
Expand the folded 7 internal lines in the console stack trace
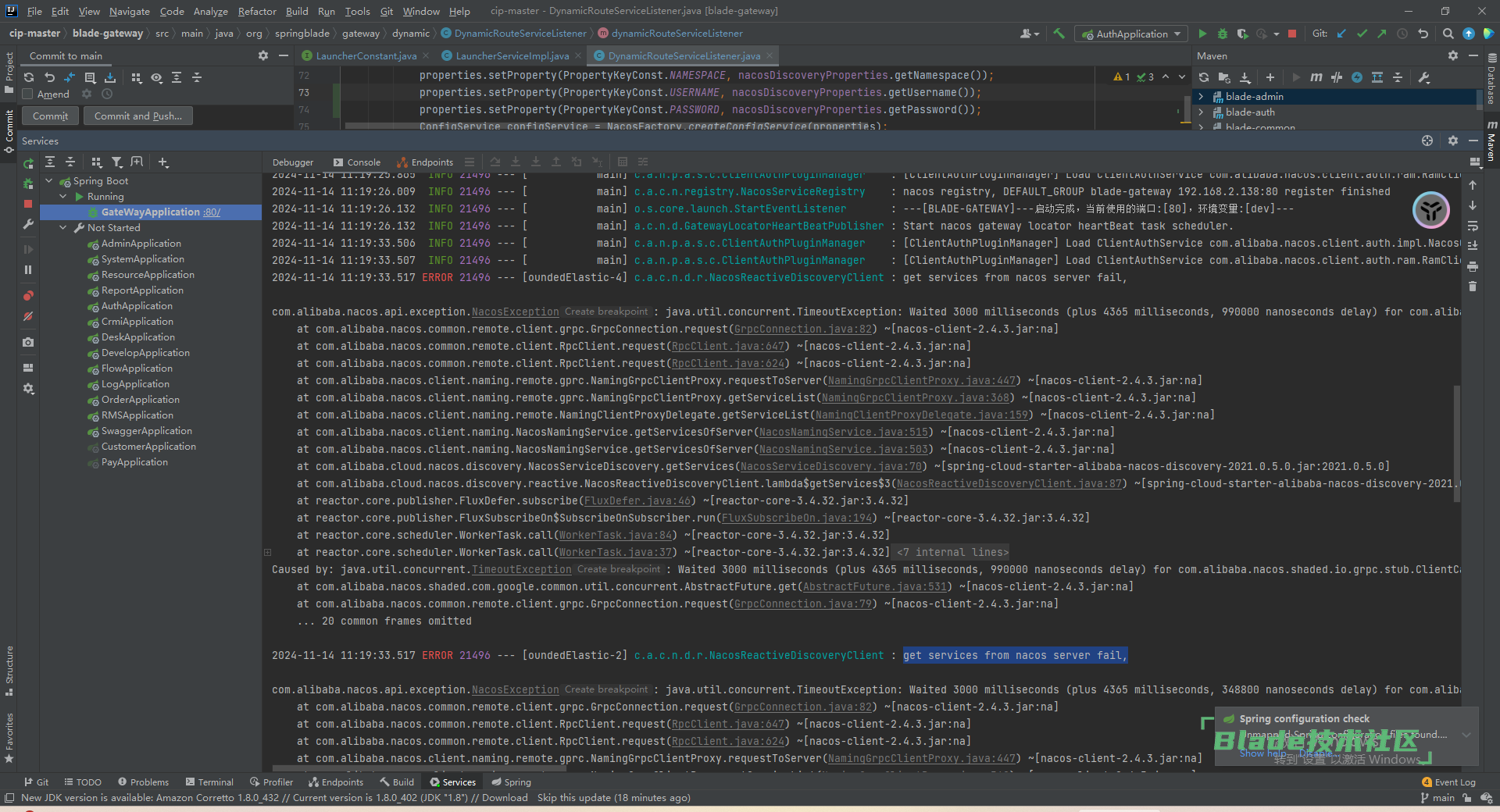[952, 553]
